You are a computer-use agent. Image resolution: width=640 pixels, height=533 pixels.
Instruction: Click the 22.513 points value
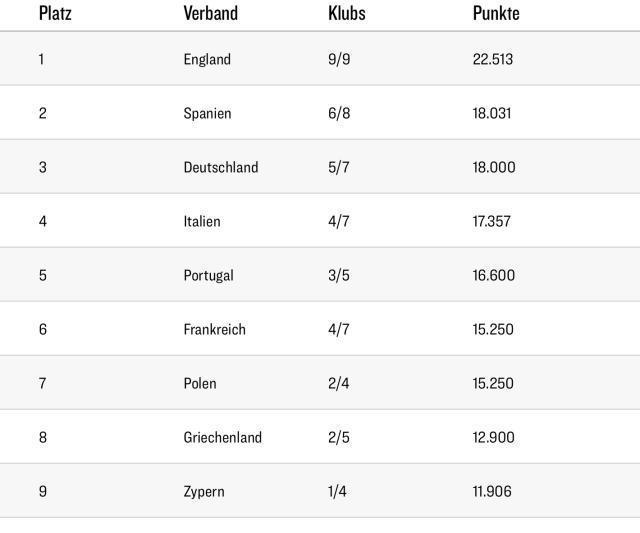(x=493, y=59)
